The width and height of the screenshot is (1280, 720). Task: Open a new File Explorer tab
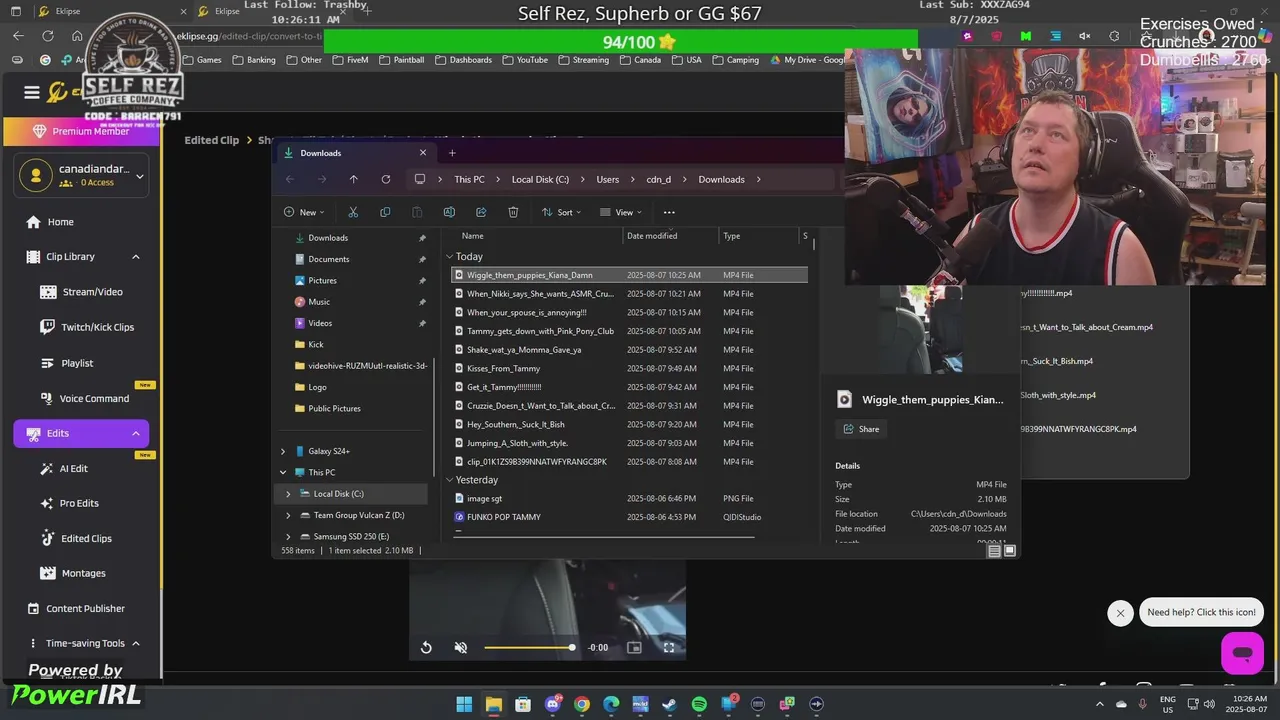(452, 153)
